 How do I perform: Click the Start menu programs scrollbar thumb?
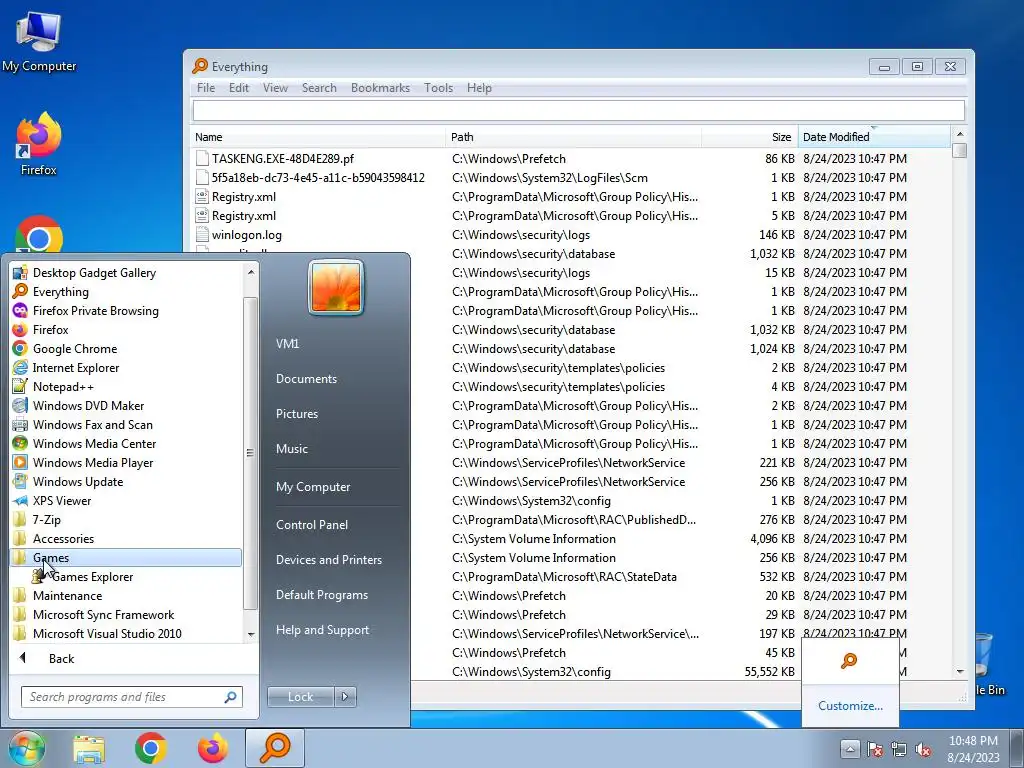249,454
